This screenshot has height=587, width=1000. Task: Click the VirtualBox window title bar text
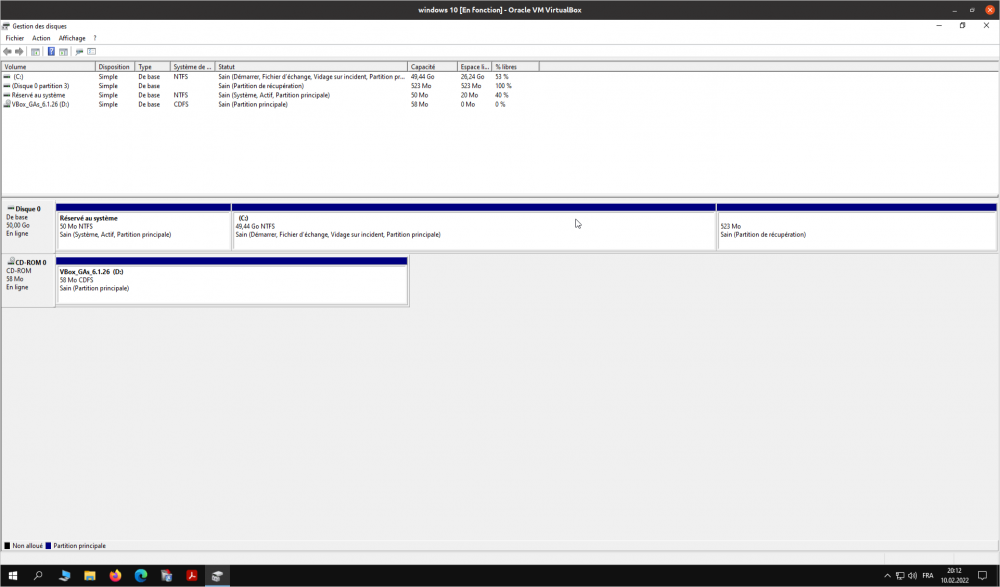coord(499,10)
